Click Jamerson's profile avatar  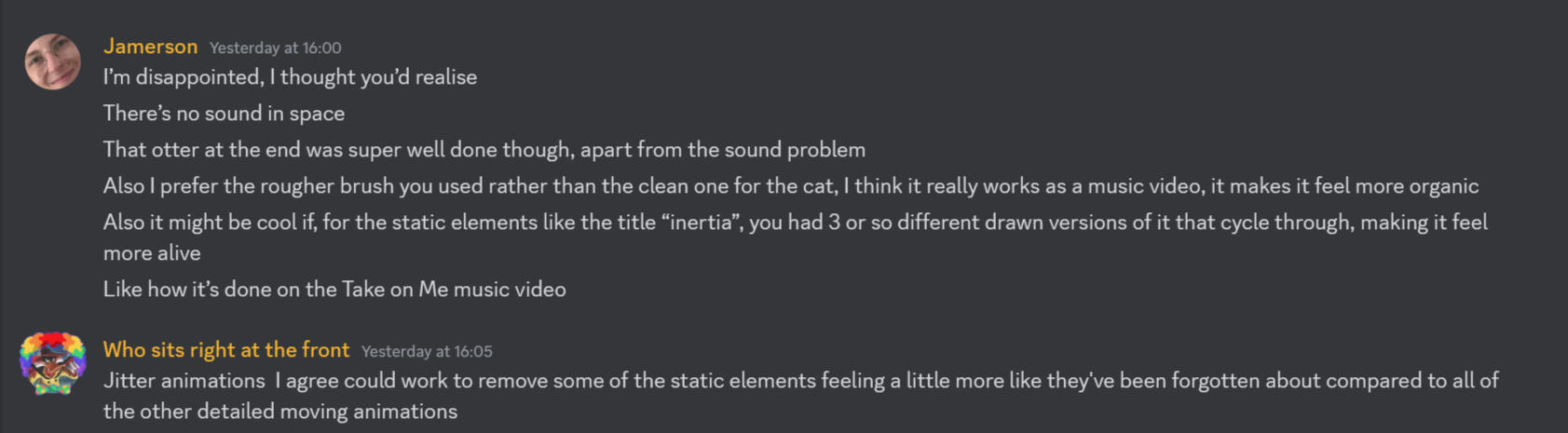click(x=53, y=61)
